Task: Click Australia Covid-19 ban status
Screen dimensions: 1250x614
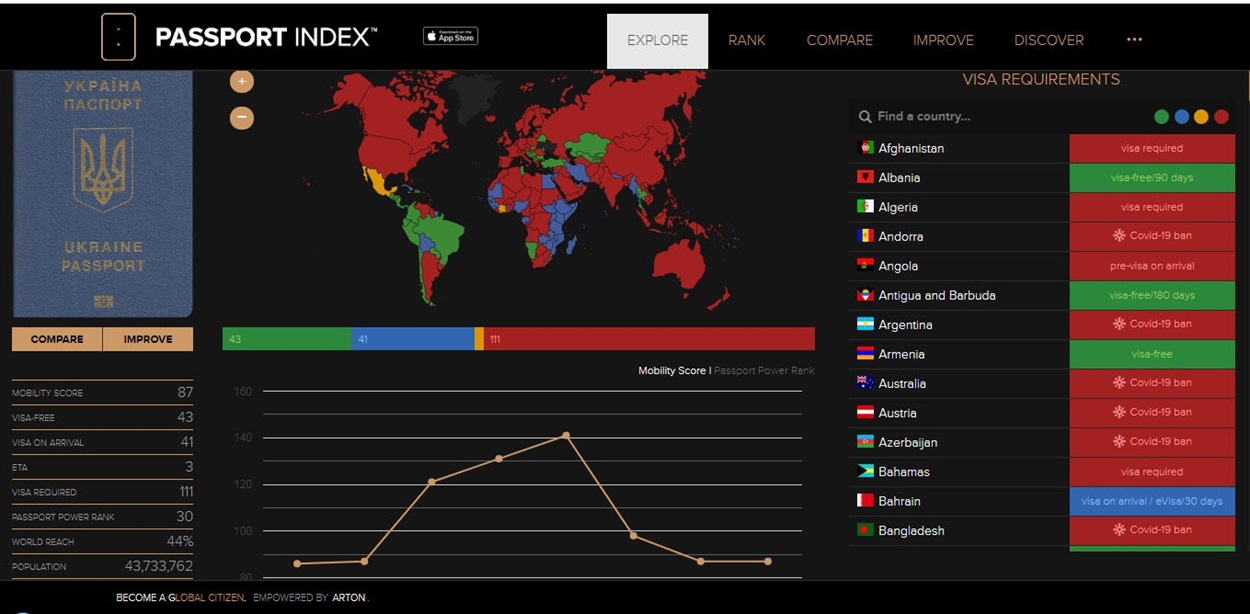Action: [x=1152, y=383]
